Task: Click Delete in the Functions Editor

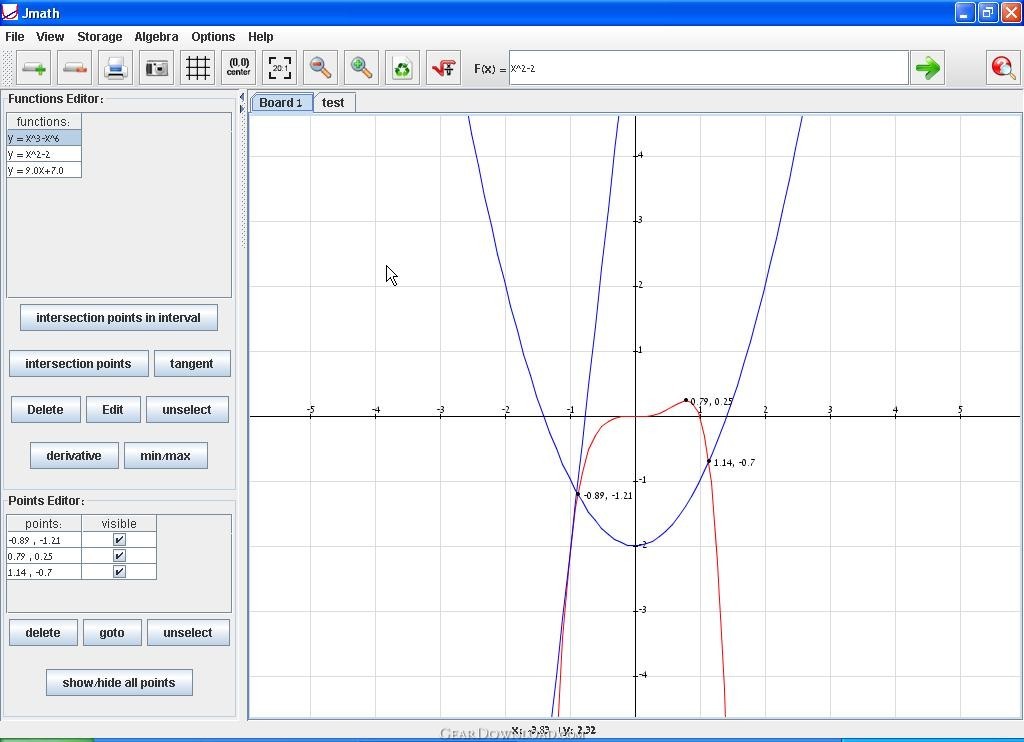Action: [46, 410]
